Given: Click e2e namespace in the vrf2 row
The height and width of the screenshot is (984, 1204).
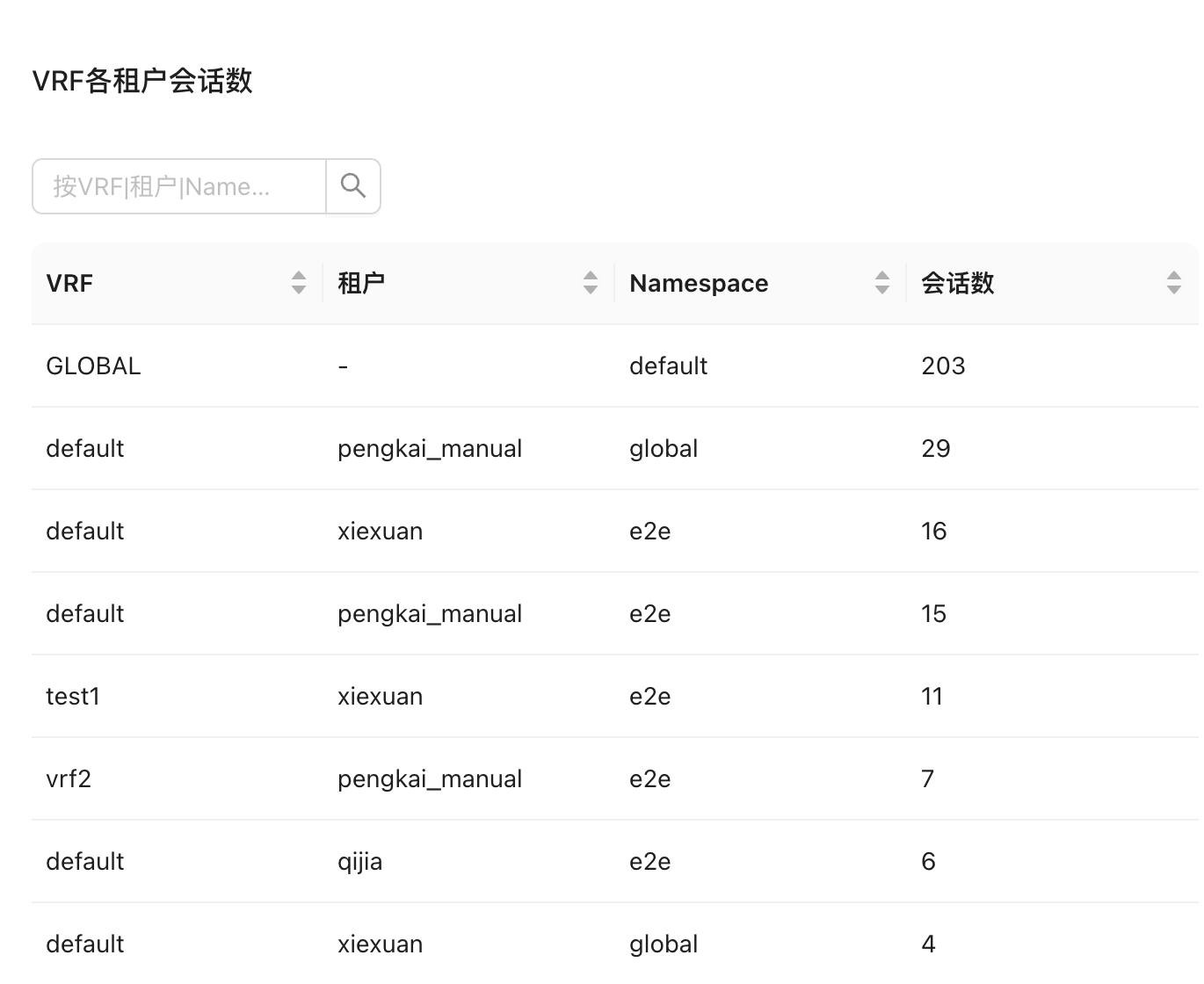Looking at the screenshot, I should point(650,779).
